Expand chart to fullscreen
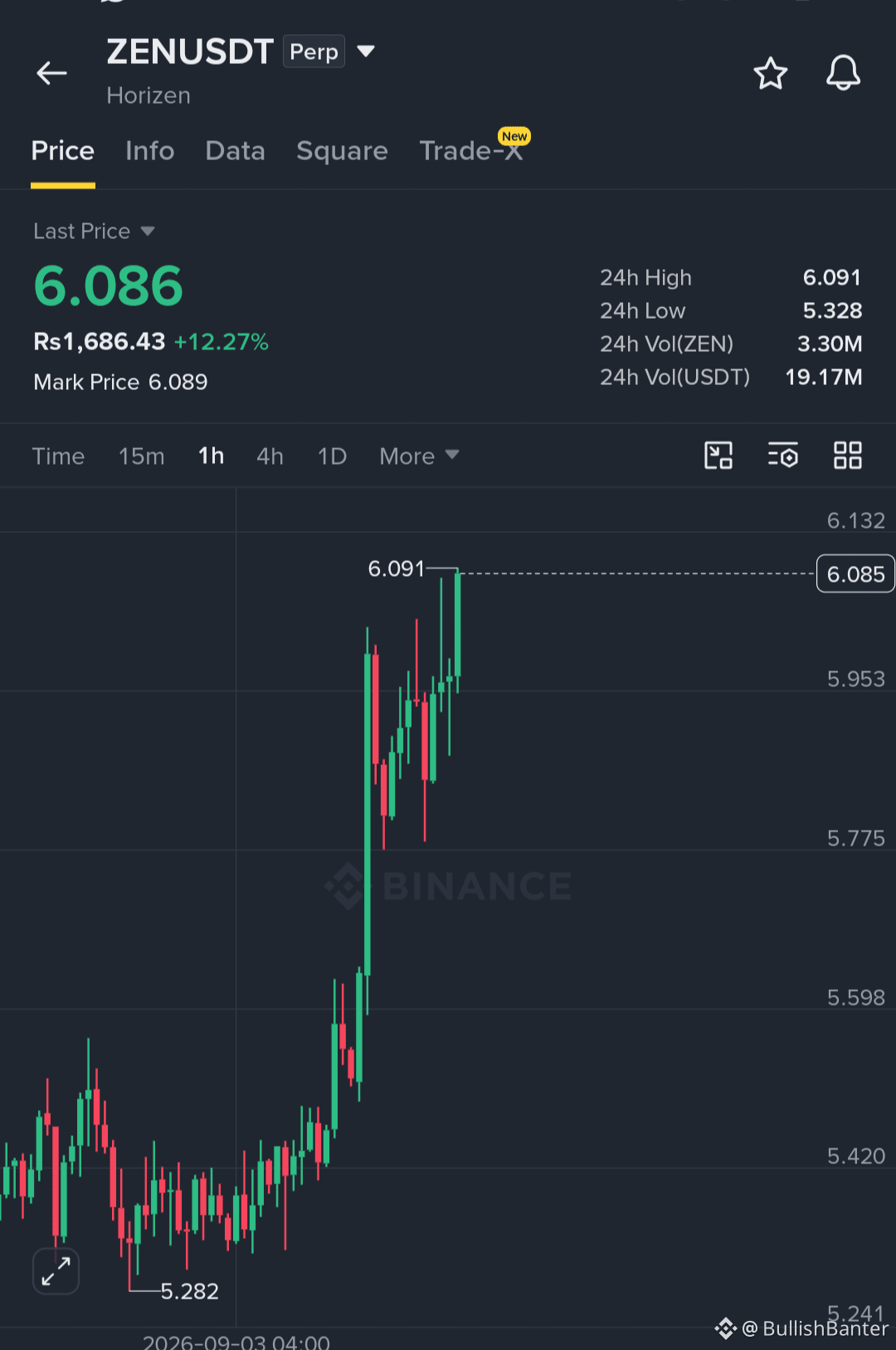 click(x=56, y=1271)
